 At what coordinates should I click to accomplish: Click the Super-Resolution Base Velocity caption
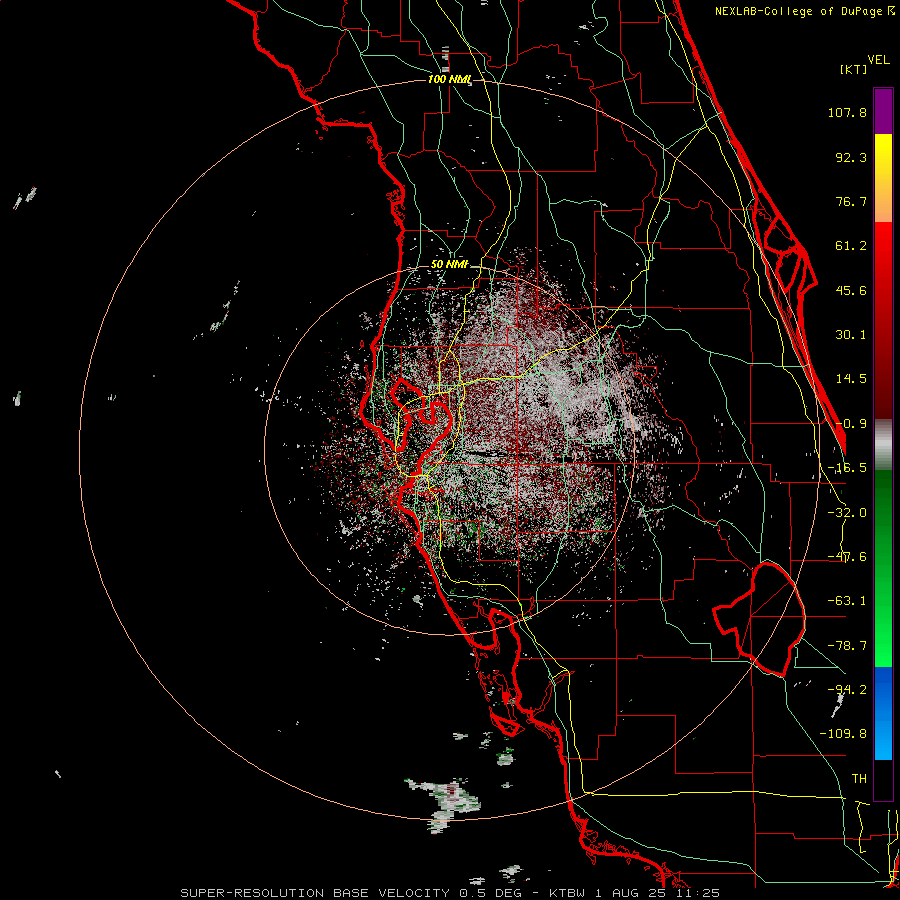click(450, 893)
